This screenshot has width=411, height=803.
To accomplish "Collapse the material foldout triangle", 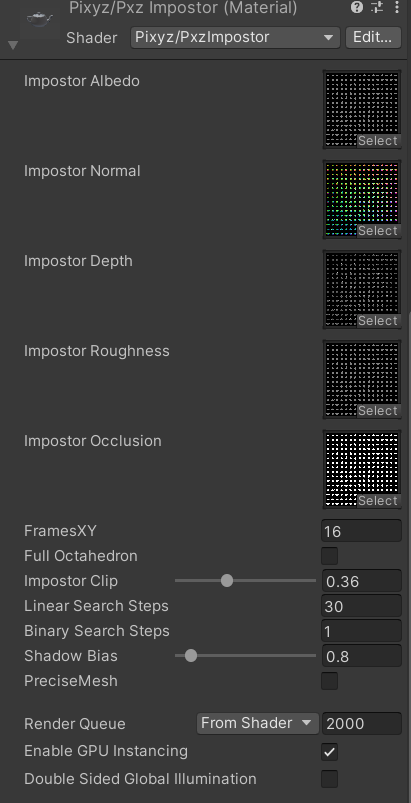I will 13,46.
